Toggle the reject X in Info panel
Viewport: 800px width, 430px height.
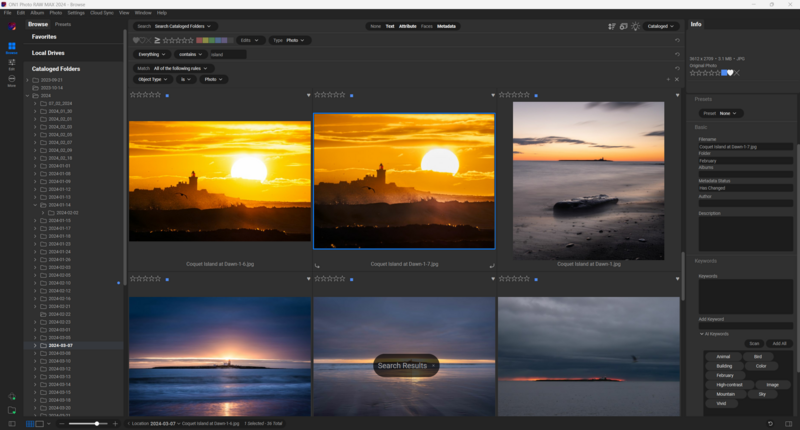737,73
